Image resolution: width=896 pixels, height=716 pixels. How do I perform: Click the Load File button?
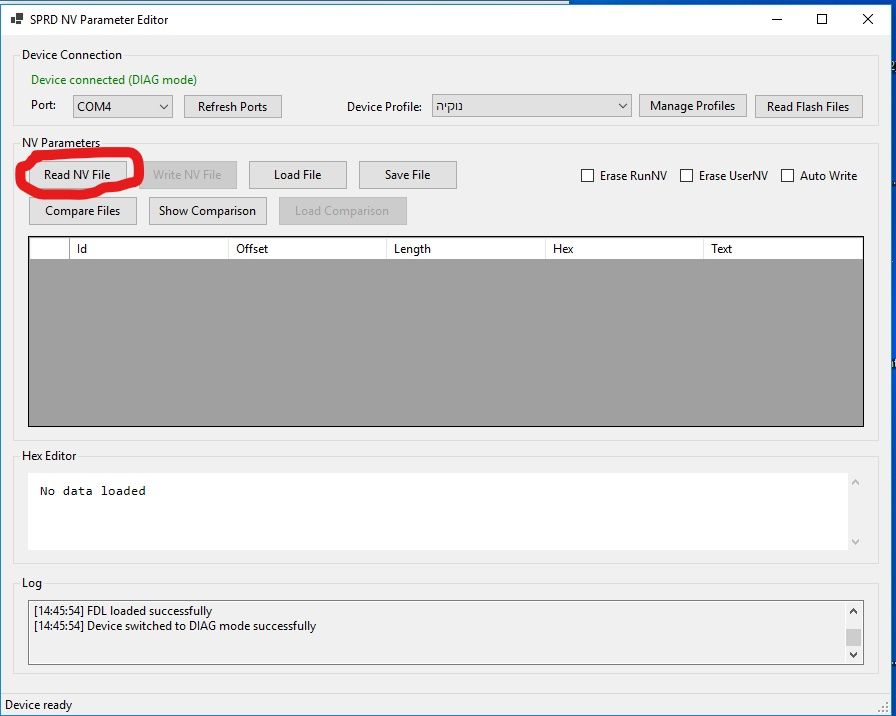point(297,175)
